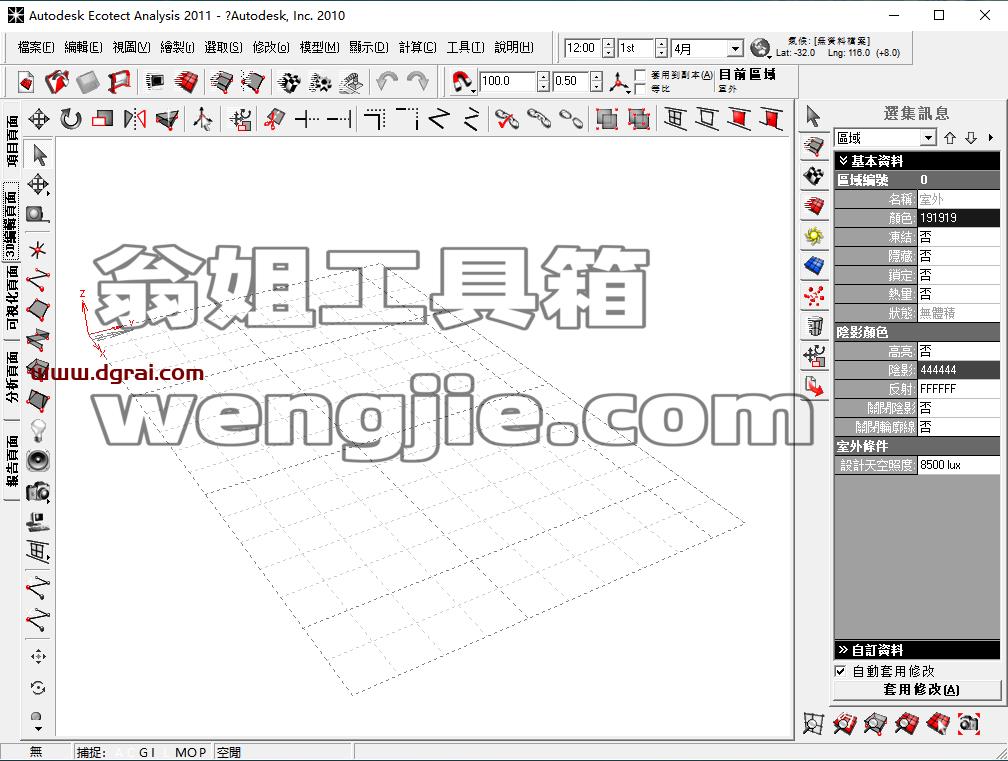The width and height of the screenshot is (1008, 761).
Task: Toggle the 自動套用修改 checkbox
Action: pyautogui.click(x=840, y=671)
